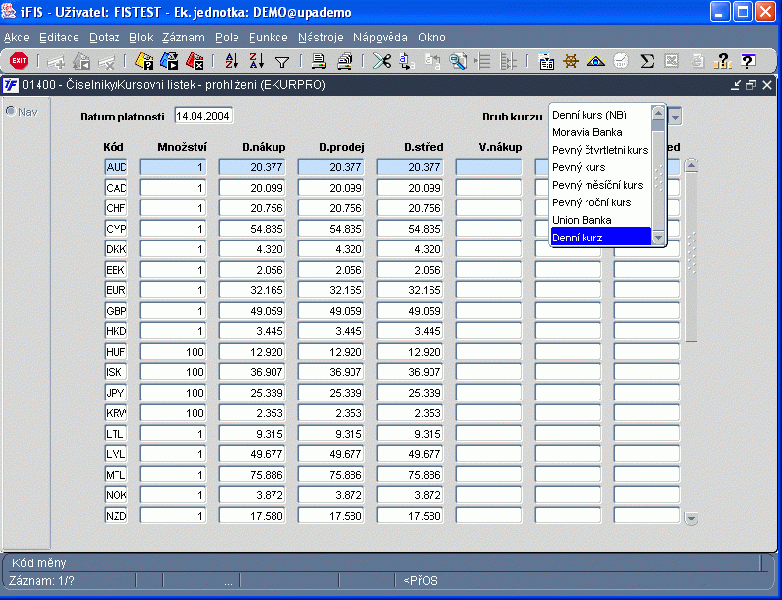Image resolution: width=782 pixels, height=600 pixels.
Task: Click the scissors cut icon
Action: click(381, 61)
